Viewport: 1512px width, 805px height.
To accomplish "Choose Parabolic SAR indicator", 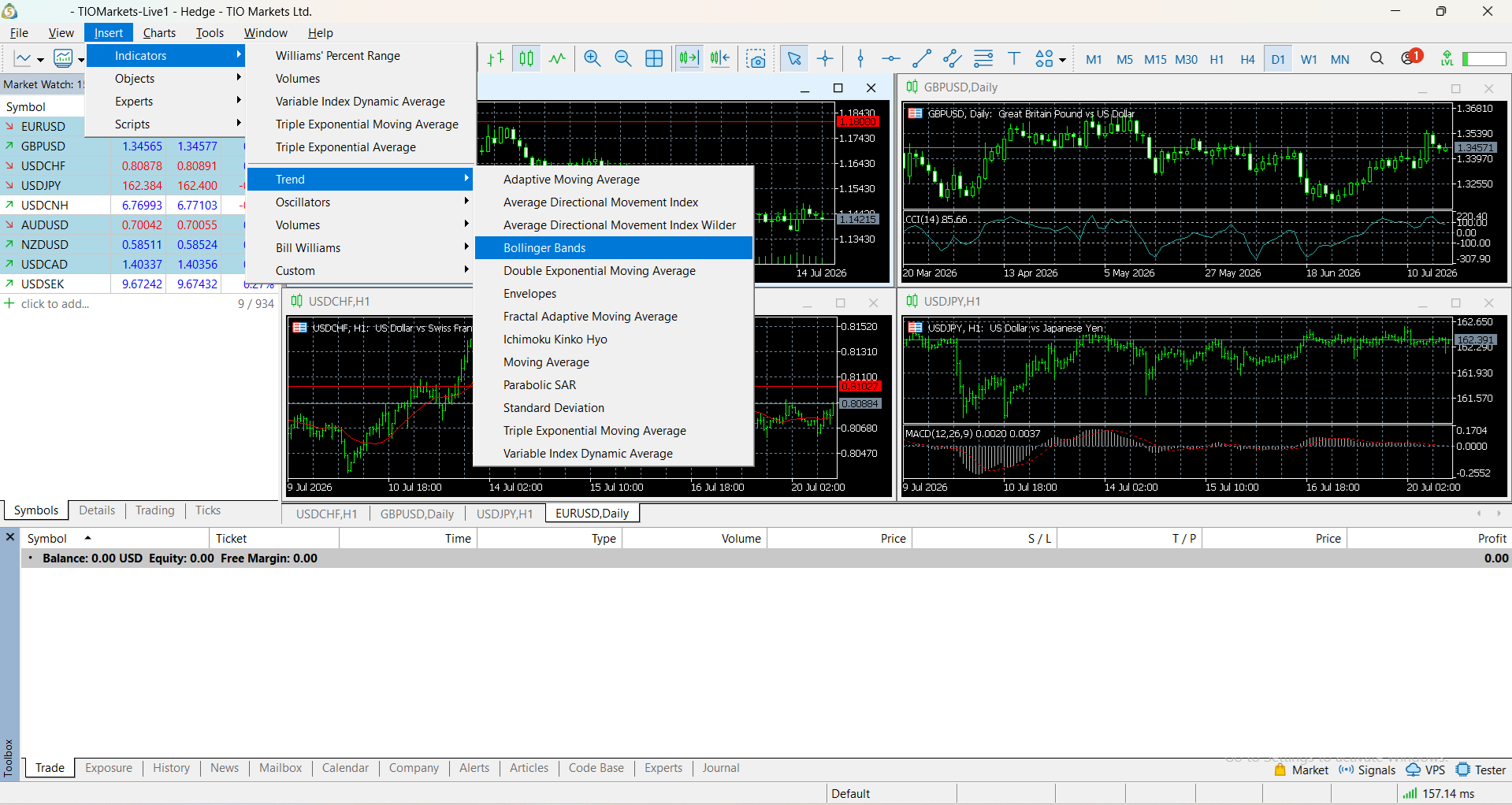I will click(x=614, y=384).
